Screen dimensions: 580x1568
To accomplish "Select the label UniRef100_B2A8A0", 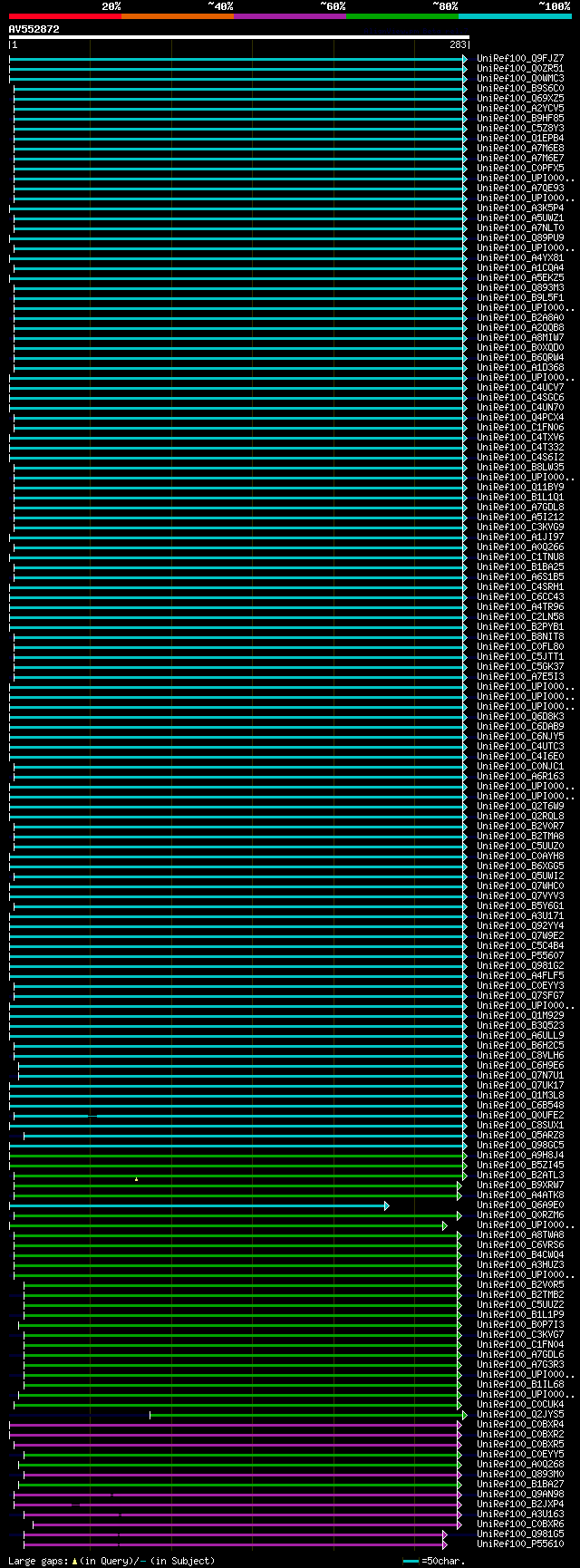I will tap(520, 317).
